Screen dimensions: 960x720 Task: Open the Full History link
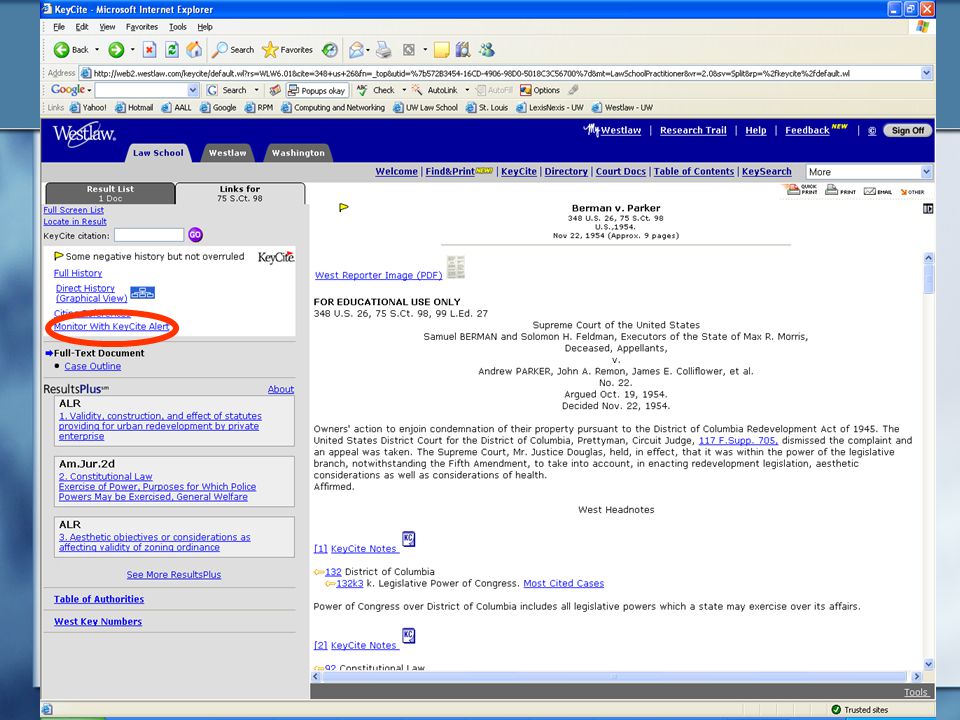78,273
